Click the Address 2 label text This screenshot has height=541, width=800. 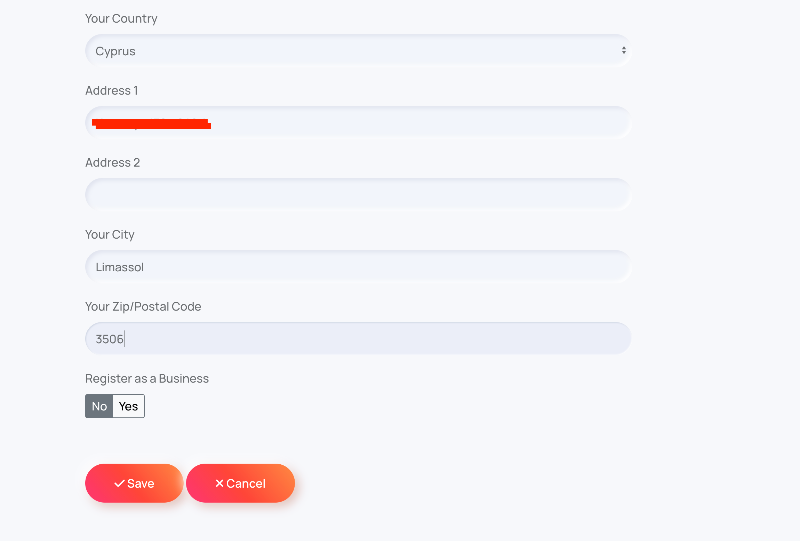(112, 162)
